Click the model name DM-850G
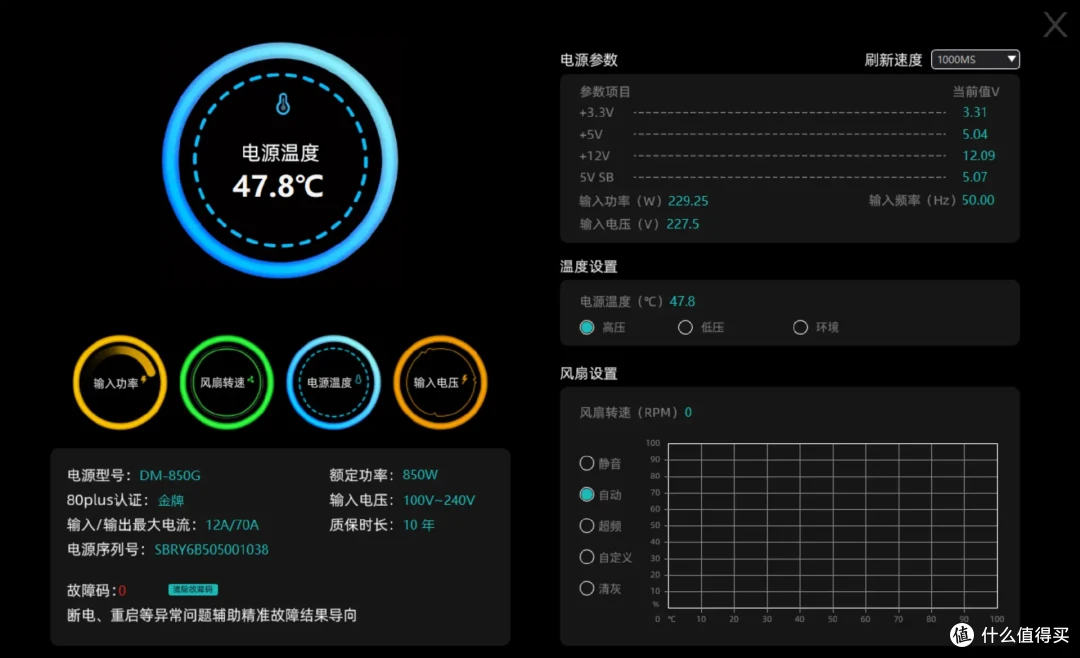 (x=170, y=475)
